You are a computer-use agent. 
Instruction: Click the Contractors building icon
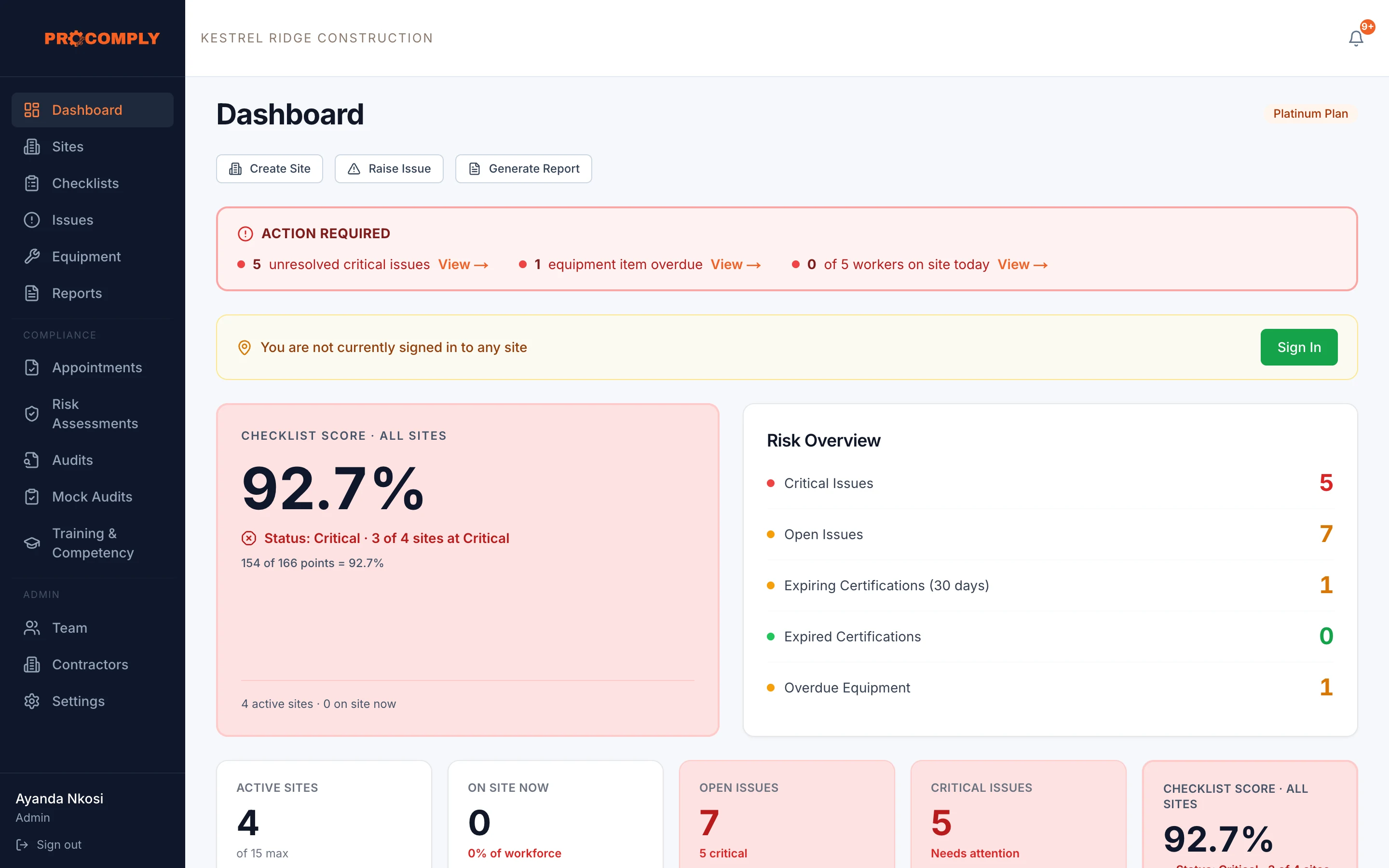pos(31,665)
